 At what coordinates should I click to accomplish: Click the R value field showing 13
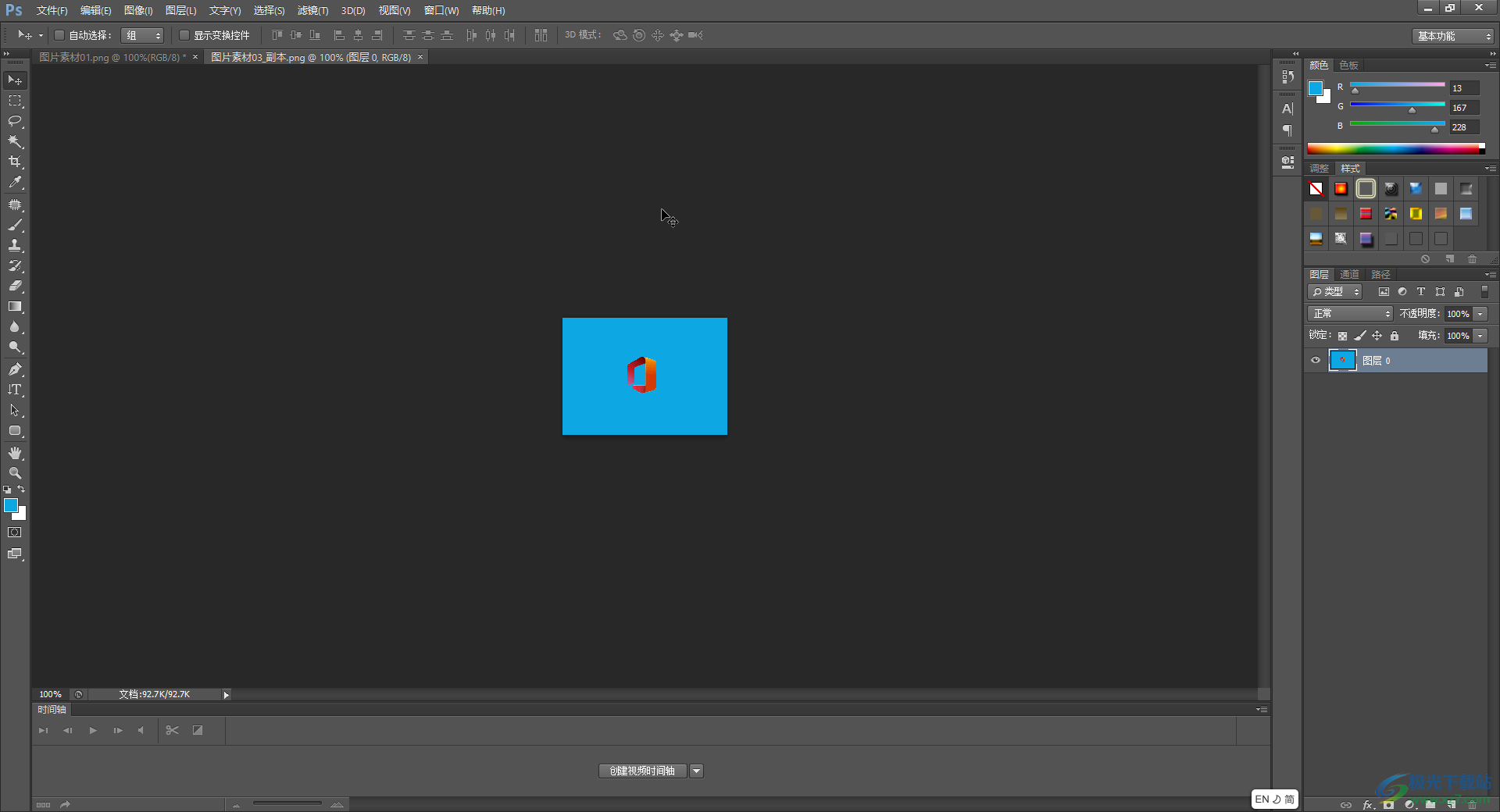coord(1464,88)
